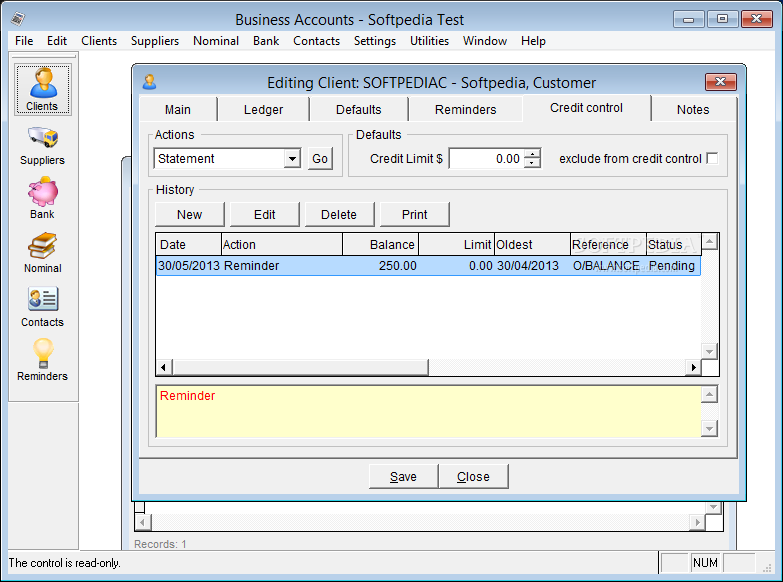This screenshot has width=783, height=582.
Task: Increase the Credit Limit value using up arrow
Action: [532, 154]
